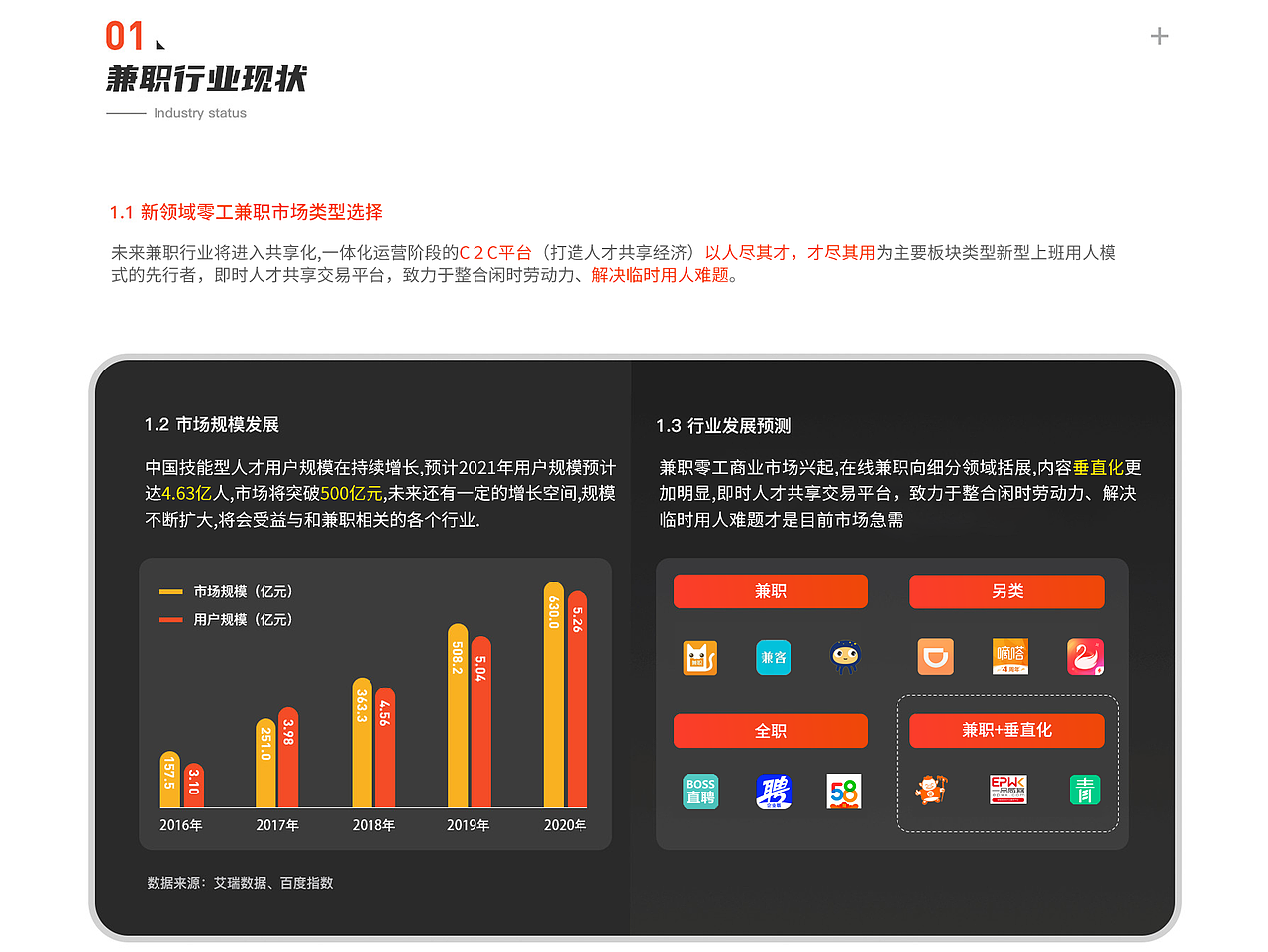
Task: Click the 全职 category button
Action: point(771,731)
